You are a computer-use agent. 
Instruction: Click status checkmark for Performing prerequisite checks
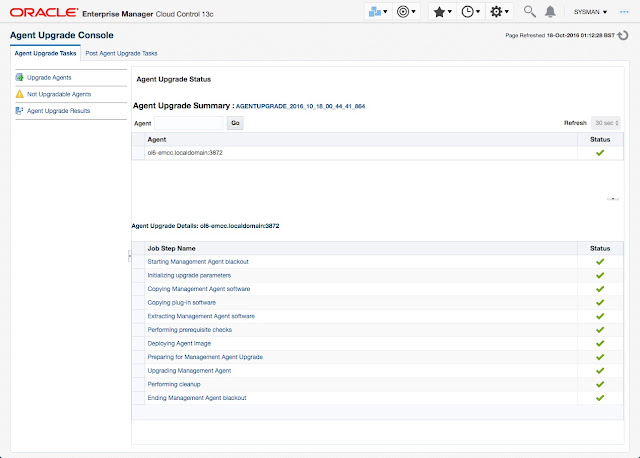(x=600, y=330)
